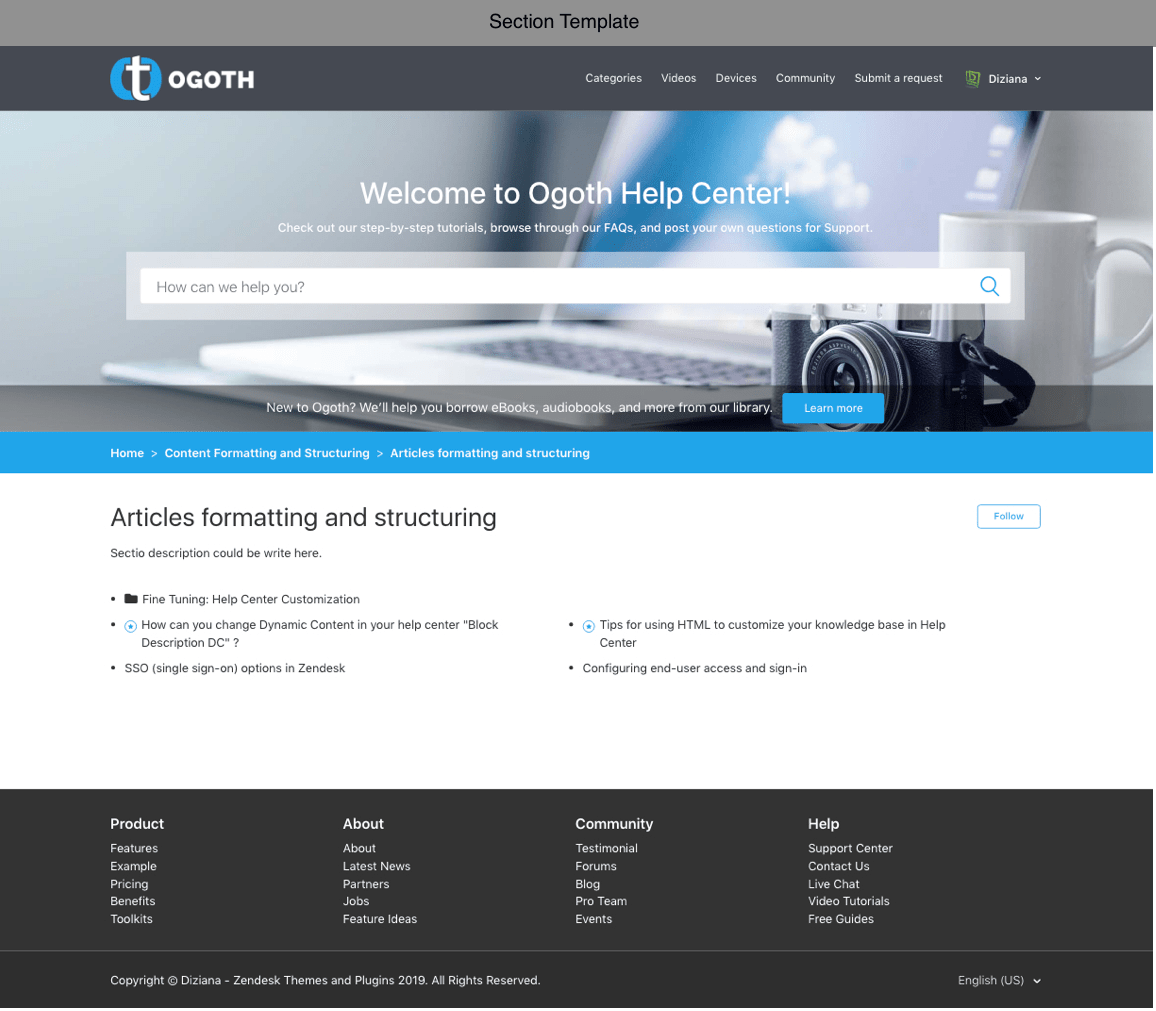
Task: Open Categories in the top navigation
Action: [x=613, y=78]
